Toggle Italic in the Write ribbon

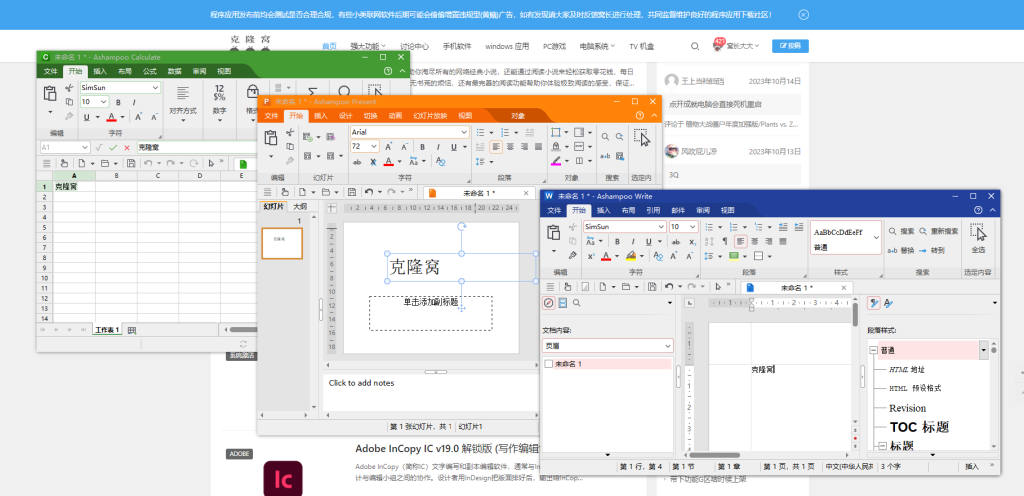point(633,241)
